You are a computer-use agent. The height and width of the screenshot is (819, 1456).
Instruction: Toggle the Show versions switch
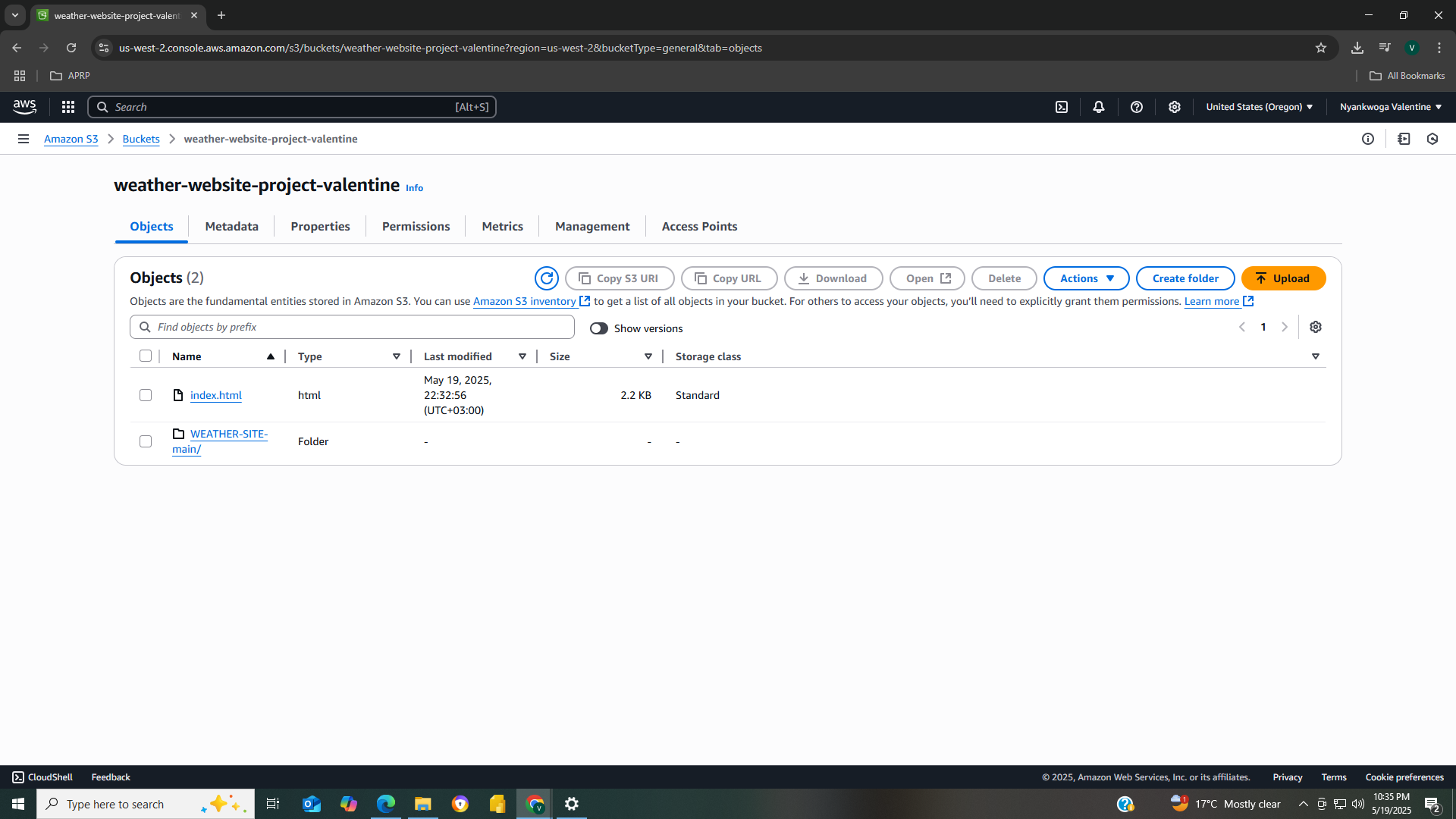tap(599, 328)
